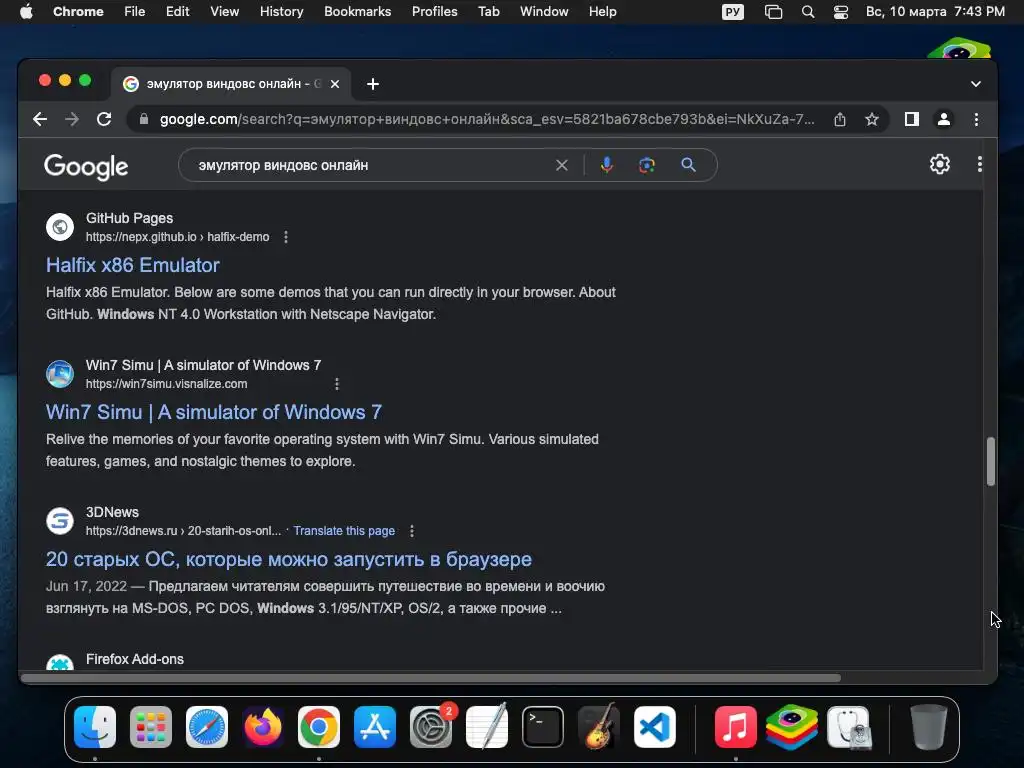Go back to the previous page
The image size is (1024, 768).
click(x=40, y=120)
